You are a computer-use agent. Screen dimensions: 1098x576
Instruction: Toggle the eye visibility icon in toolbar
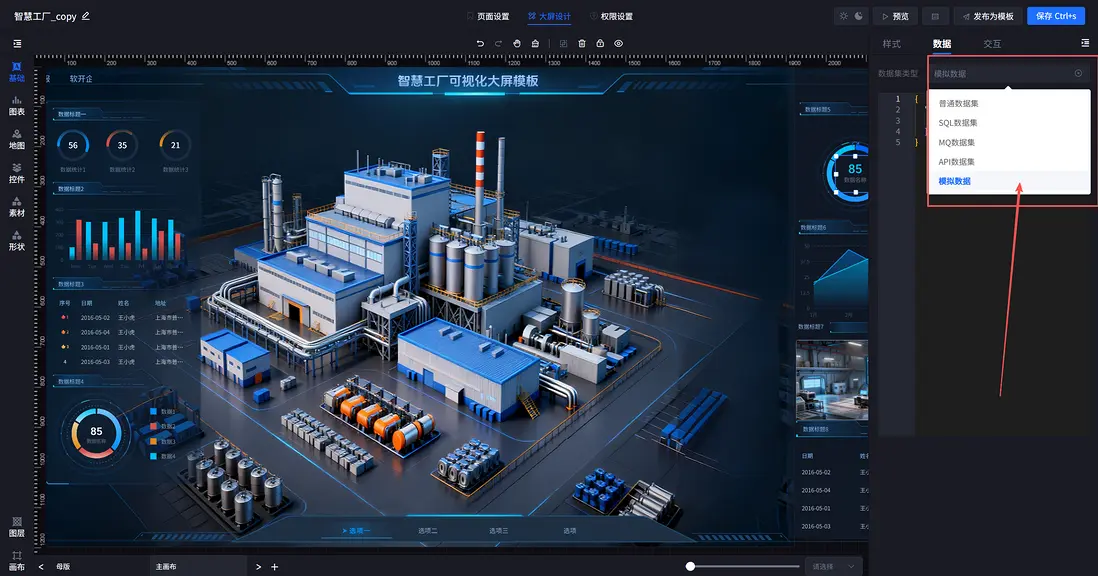(x=618, y=43)
